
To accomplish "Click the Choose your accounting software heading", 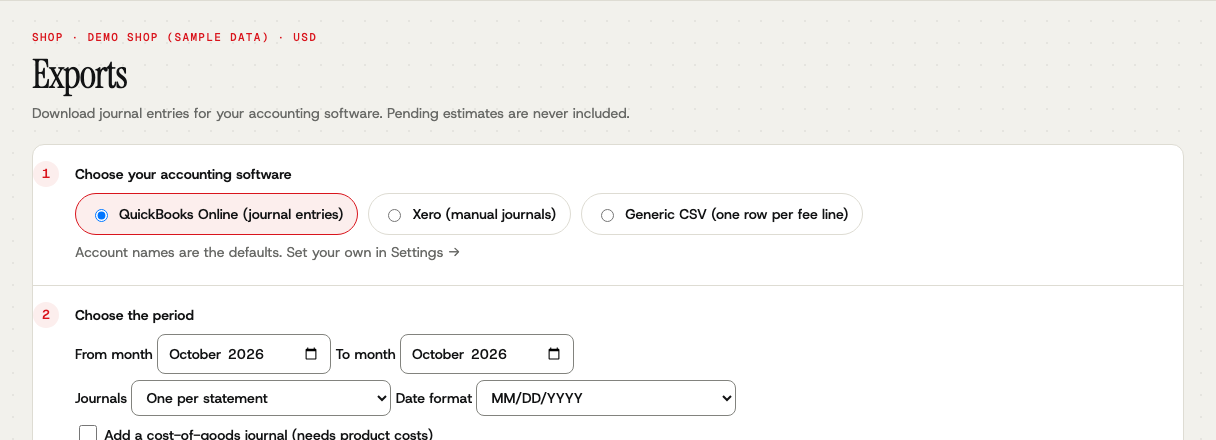I will point(183,174).
